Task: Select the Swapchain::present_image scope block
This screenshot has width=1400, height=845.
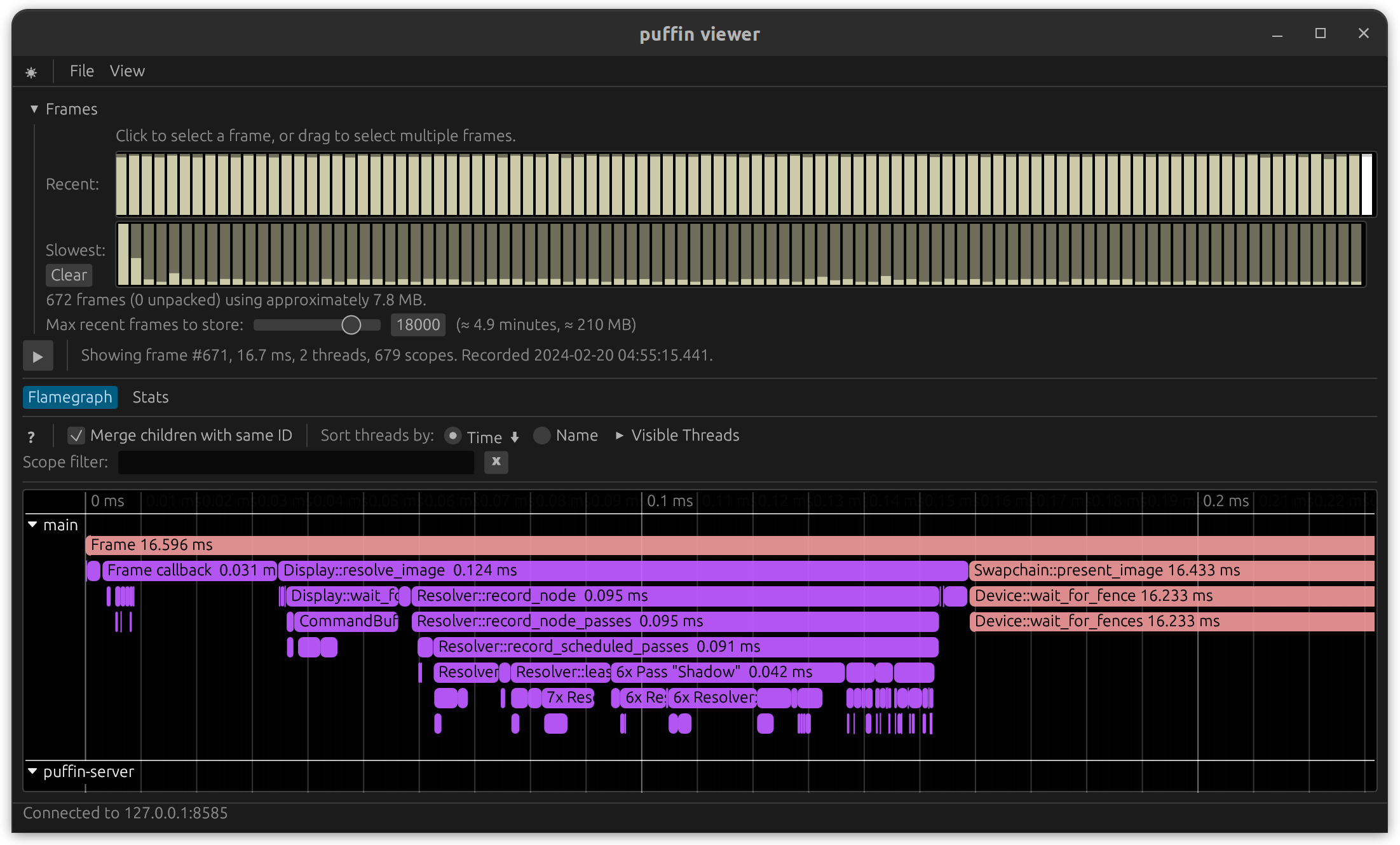Action: click(x=1144, y=570)
